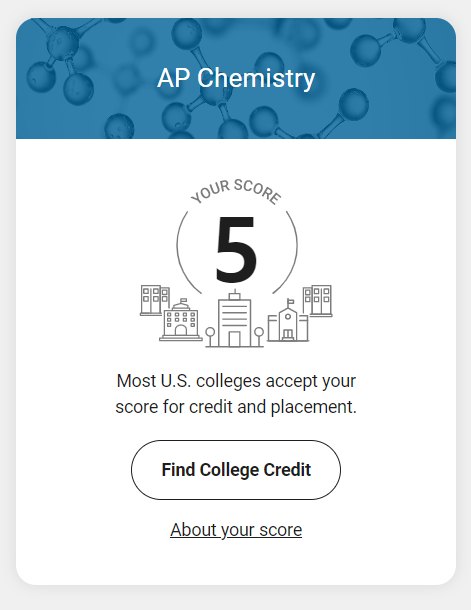This screenshot has width=471, height=610.
Task: Click the Find College Credit button
Action: pos(236,470)
